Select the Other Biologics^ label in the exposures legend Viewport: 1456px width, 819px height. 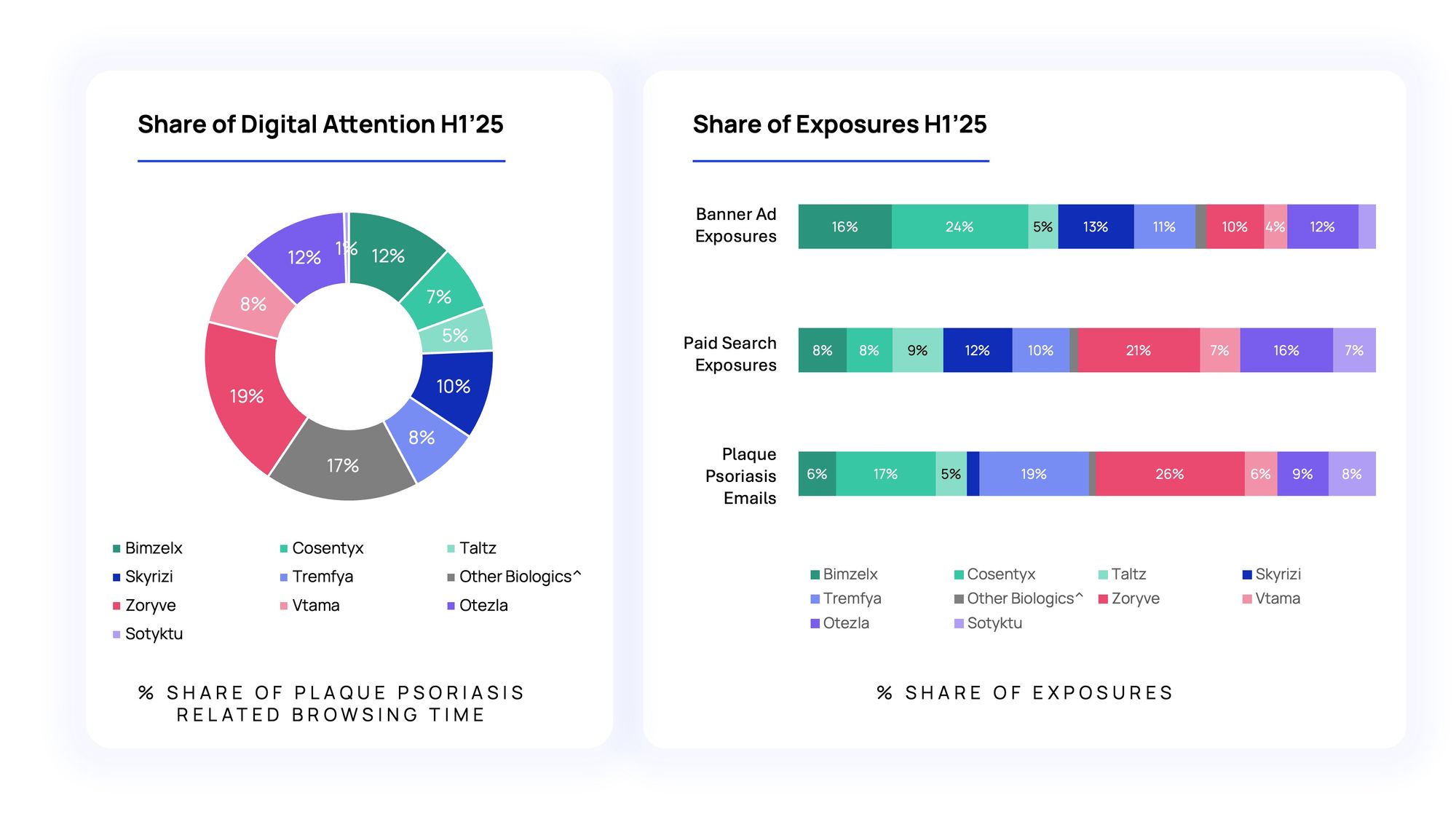(1025, 598)
